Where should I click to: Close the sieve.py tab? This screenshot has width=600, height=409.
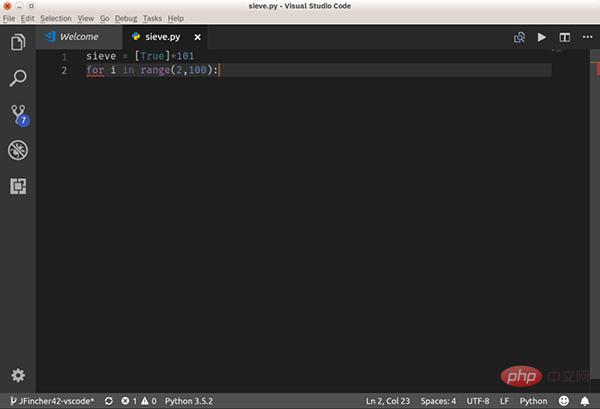pyautogui.click(x=197, y=37)
